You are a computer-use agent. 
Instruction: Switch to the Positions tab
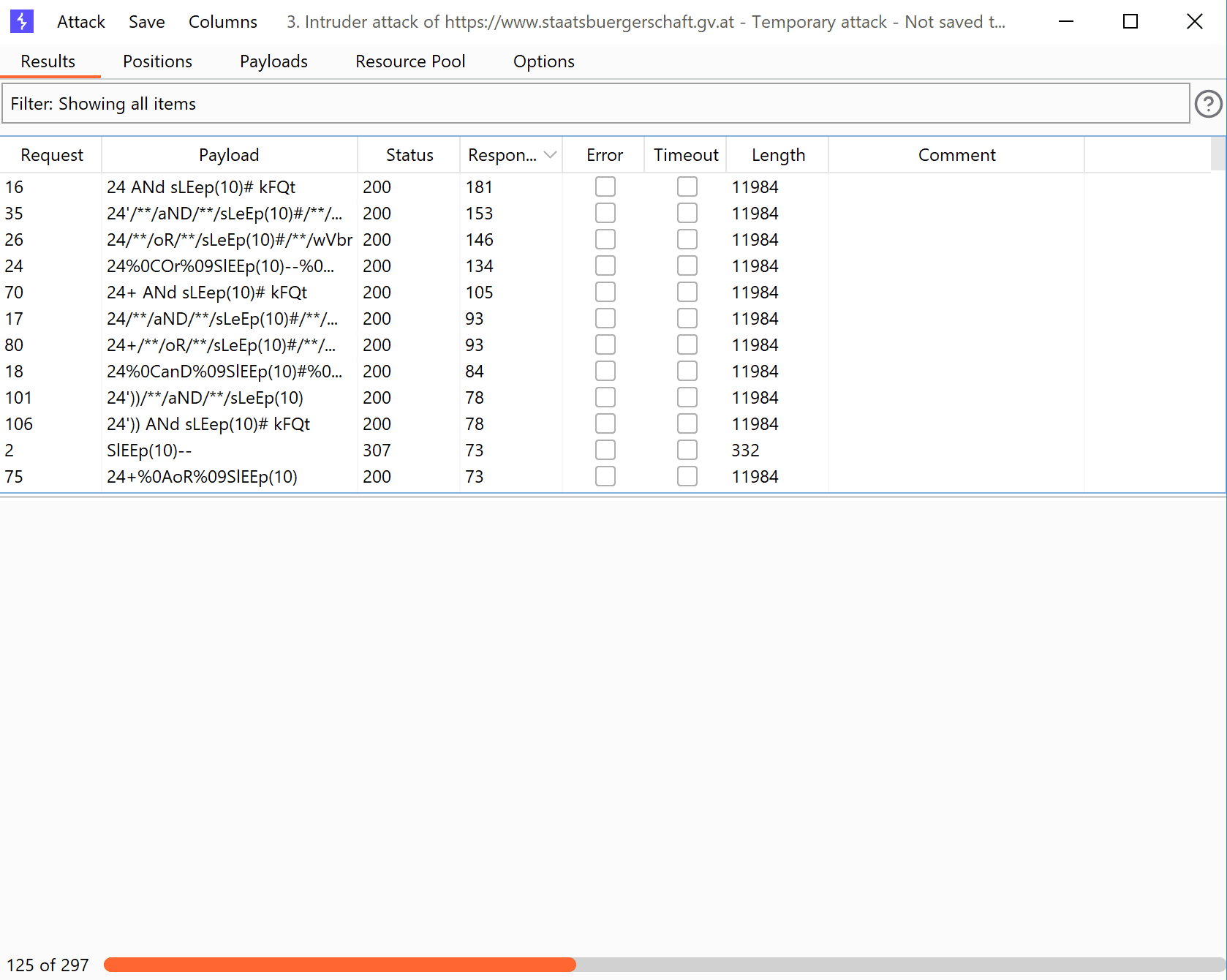[x=158, y=61]
